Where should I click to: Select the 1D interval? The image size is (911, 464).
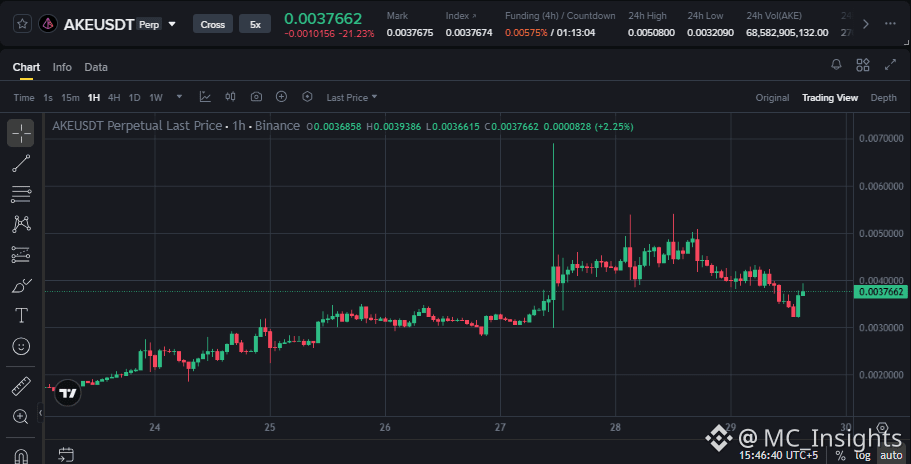[x=134, y=98]
